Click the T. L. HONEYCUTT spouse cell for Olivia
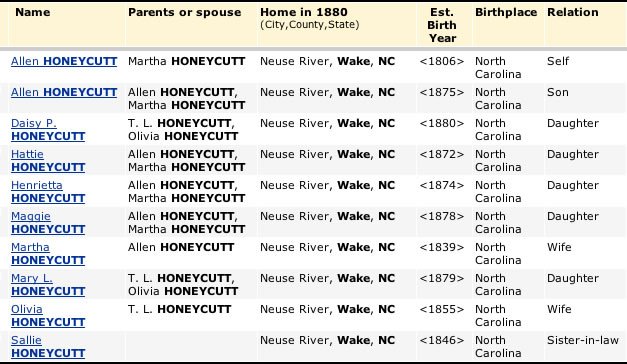 [x=180, y=309]
